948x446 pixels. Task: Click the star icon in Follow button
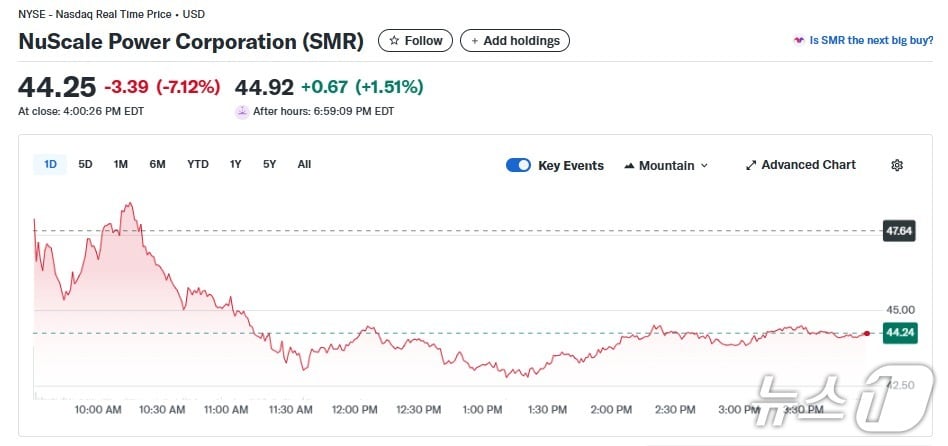click(394, 41)
